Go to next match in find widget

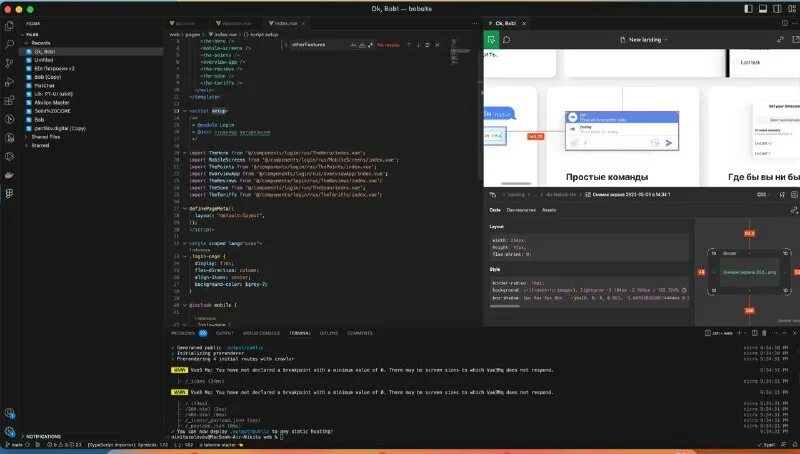[x=418, y=45]
